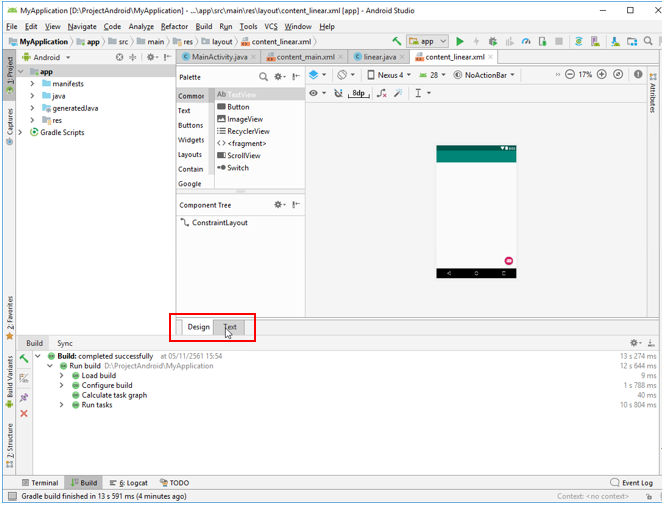Run the app with the green play button
This screenshot has height=505, width=665.
[x=460, y=41]
